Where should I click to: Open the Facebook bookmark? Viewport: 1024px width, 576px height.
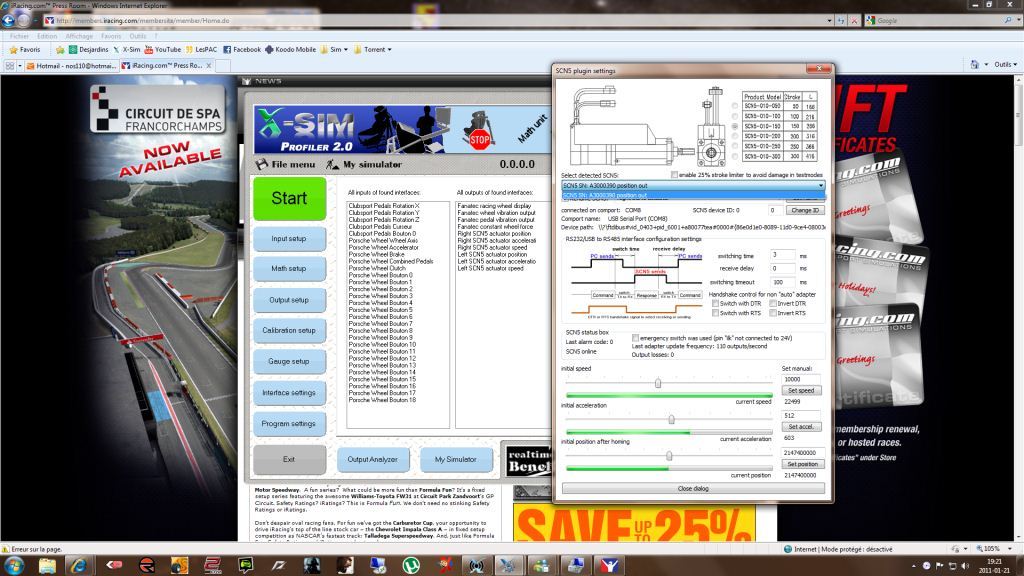pos(242,50)
